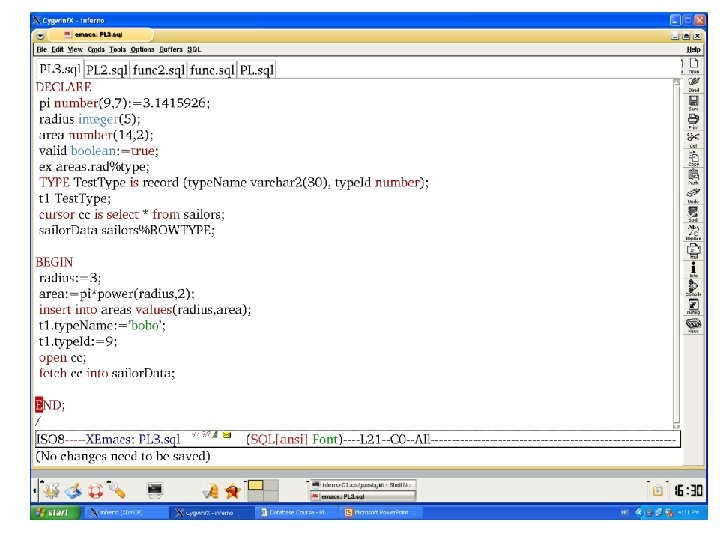Open the KDE K menu icon
The image size is (720, 540).
51,490
